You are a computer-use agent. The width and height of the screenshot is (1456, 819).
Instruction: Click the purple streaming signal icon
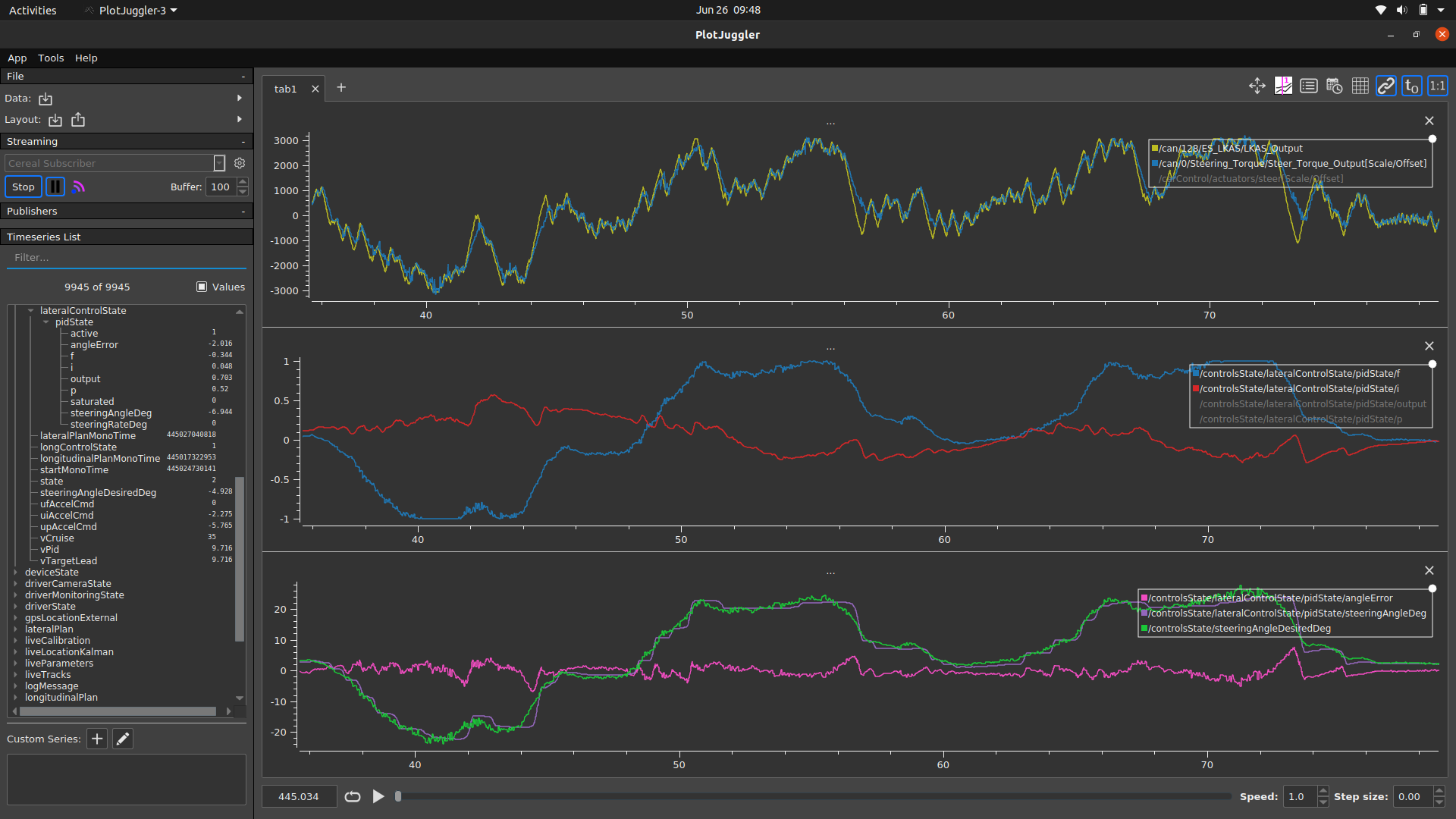pos(79,187)
